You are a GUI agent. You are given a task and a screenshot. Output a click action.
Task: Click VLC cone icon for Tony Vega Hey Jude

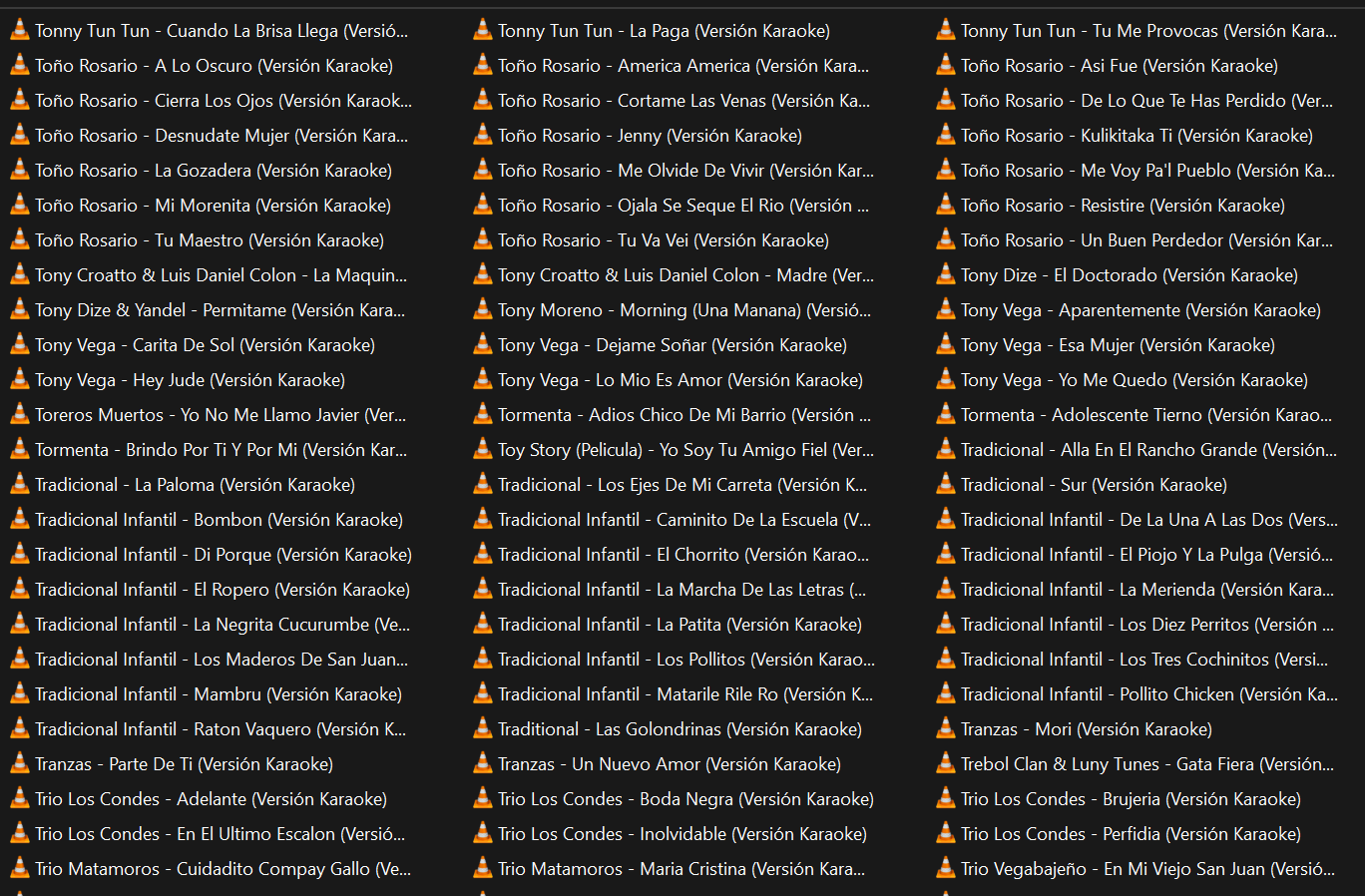(x=20, y=380)
